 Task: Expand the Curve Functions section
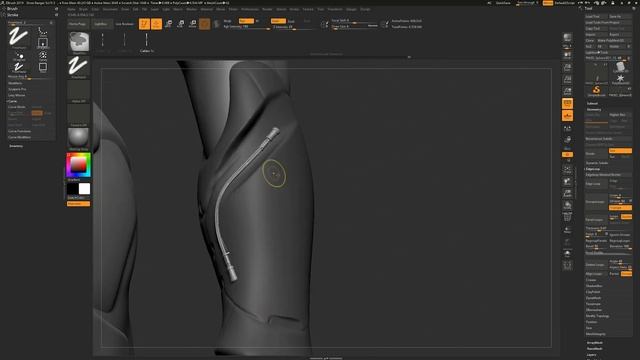(20, 131)
